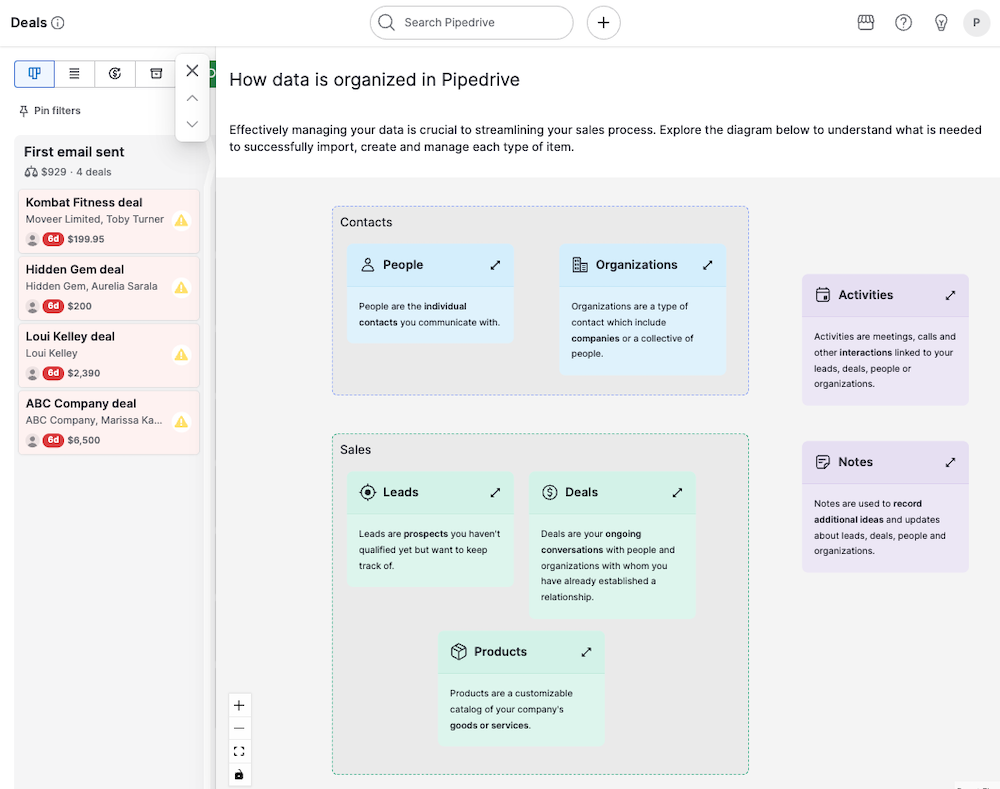Expand the Notes card
The width and height of the screenshot is (1000, 789).
click(950, 462)
